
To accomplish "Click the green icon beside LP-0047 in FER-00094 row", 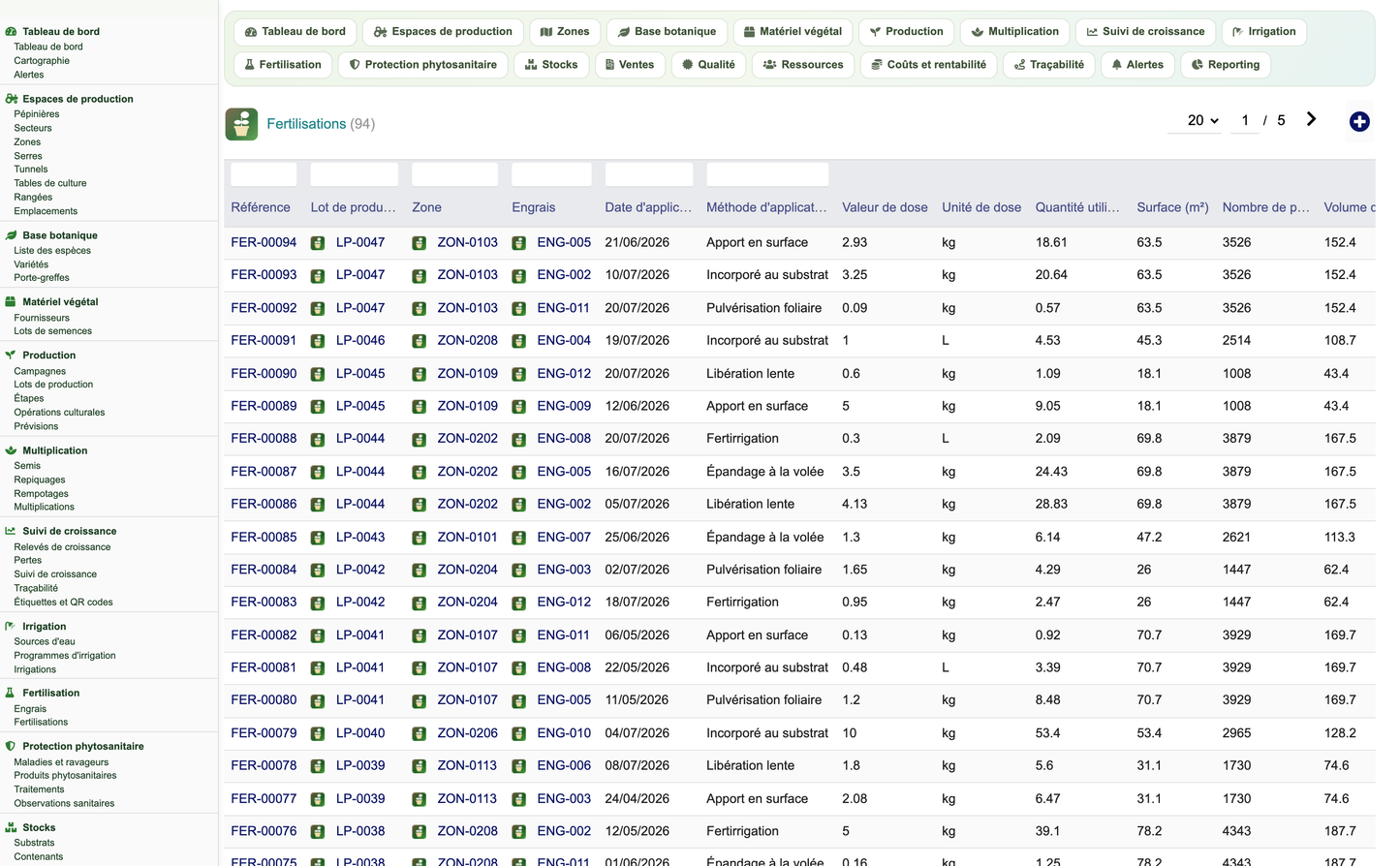I will [x=318, y=243].
